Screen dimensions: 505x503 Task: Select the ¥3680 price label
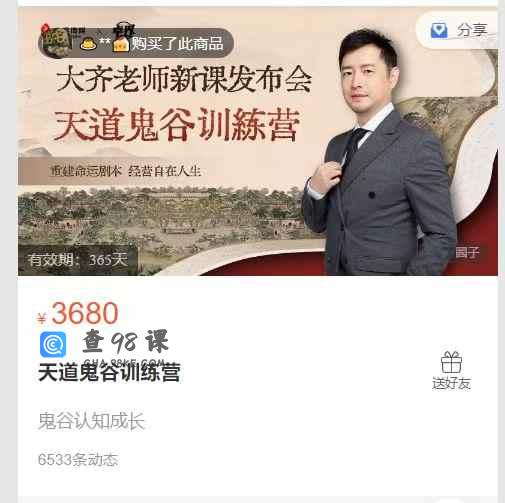coord(78,313)
